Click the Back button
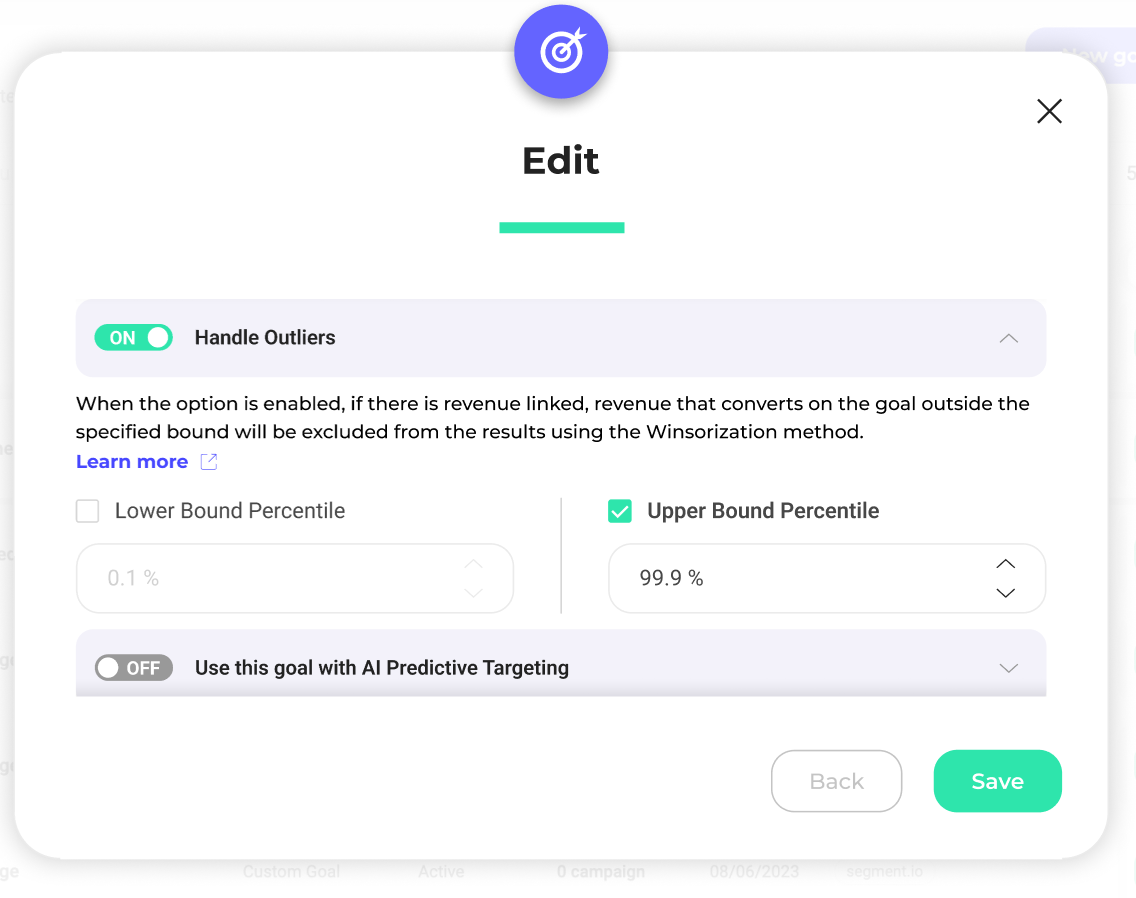 836,781
